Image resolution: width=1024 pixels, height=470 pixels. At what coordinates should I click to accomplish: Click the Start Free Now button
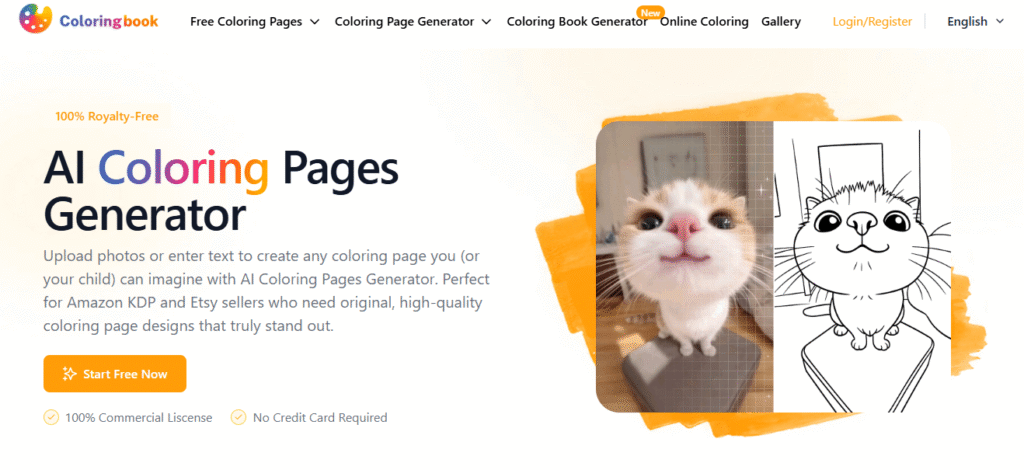pos(115,374)
